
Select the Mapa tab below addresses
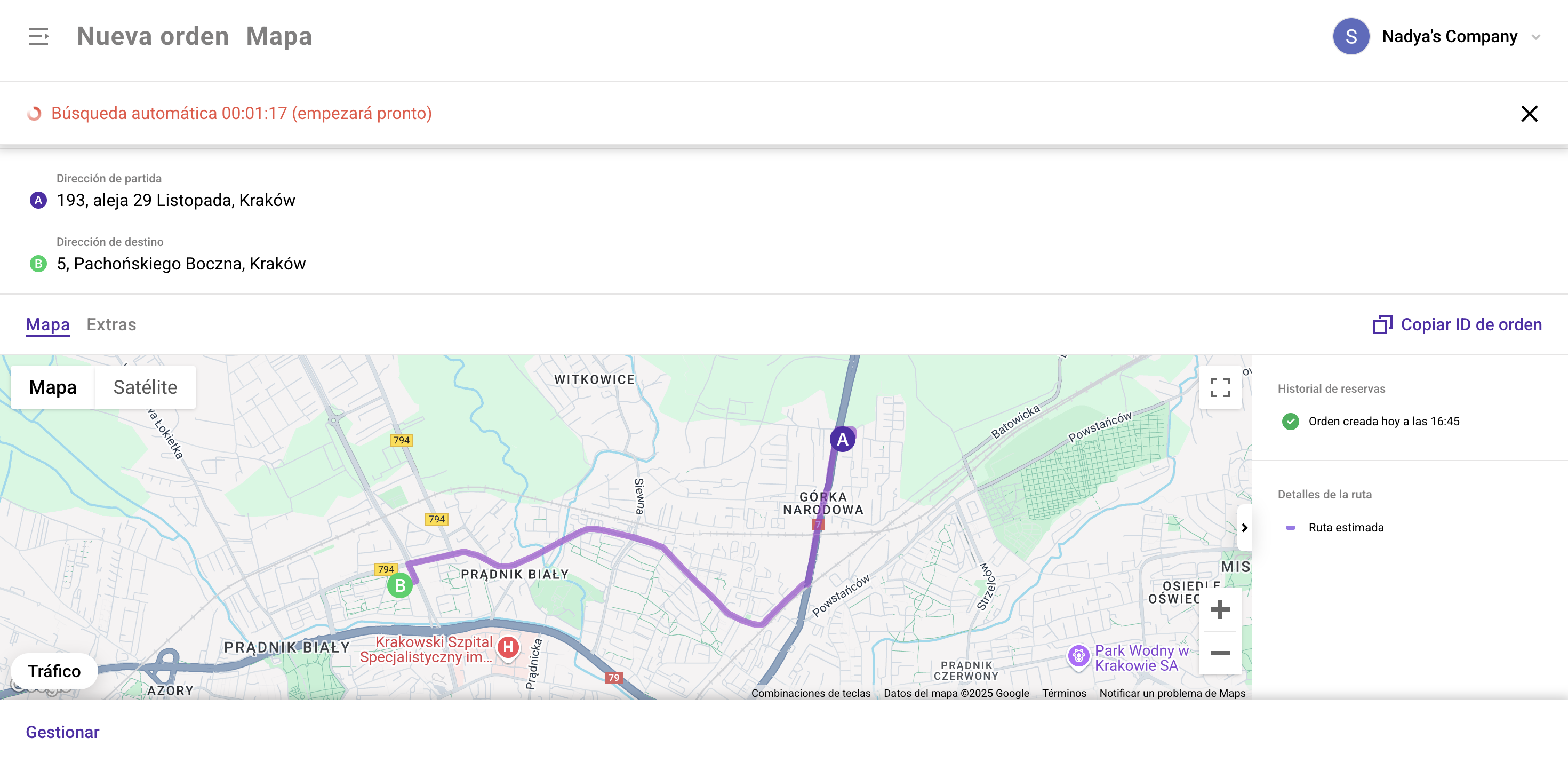(47, 324)
